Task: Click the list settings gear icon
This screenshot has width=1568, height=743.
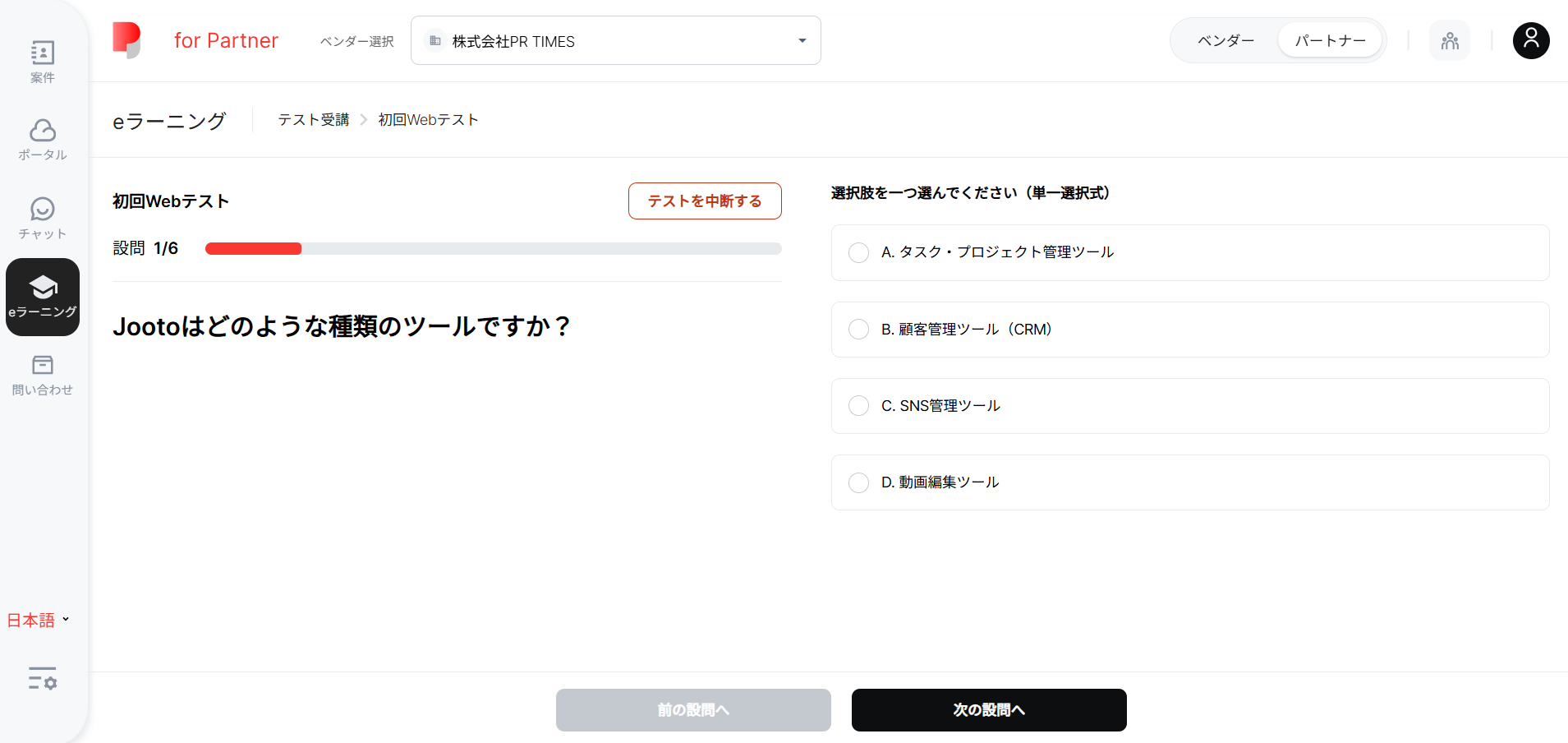Action: pos(43,678)
